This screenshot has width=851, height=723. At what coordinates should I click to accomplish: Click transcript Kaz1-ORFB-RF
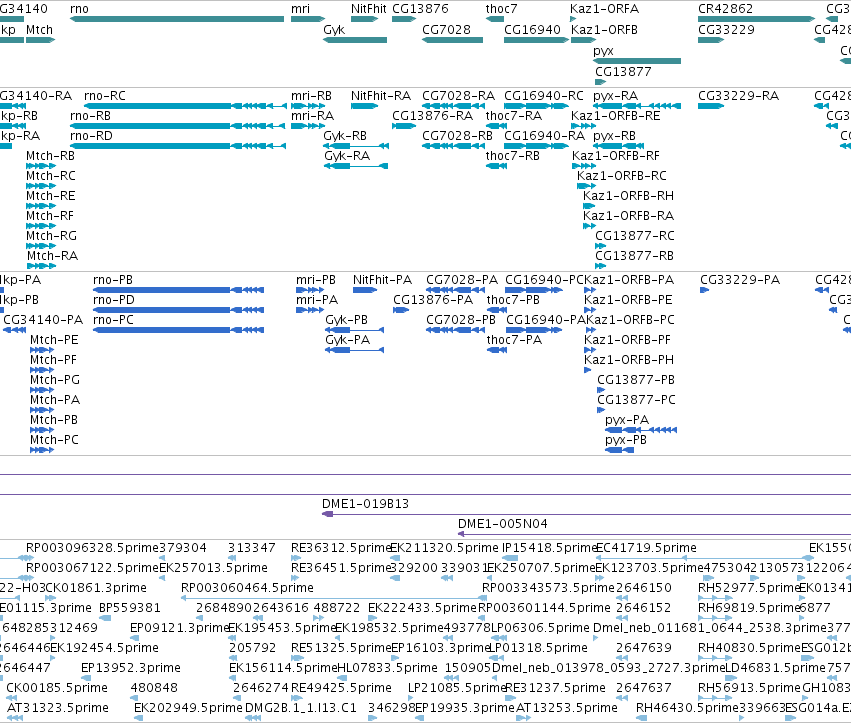[615, 156]
